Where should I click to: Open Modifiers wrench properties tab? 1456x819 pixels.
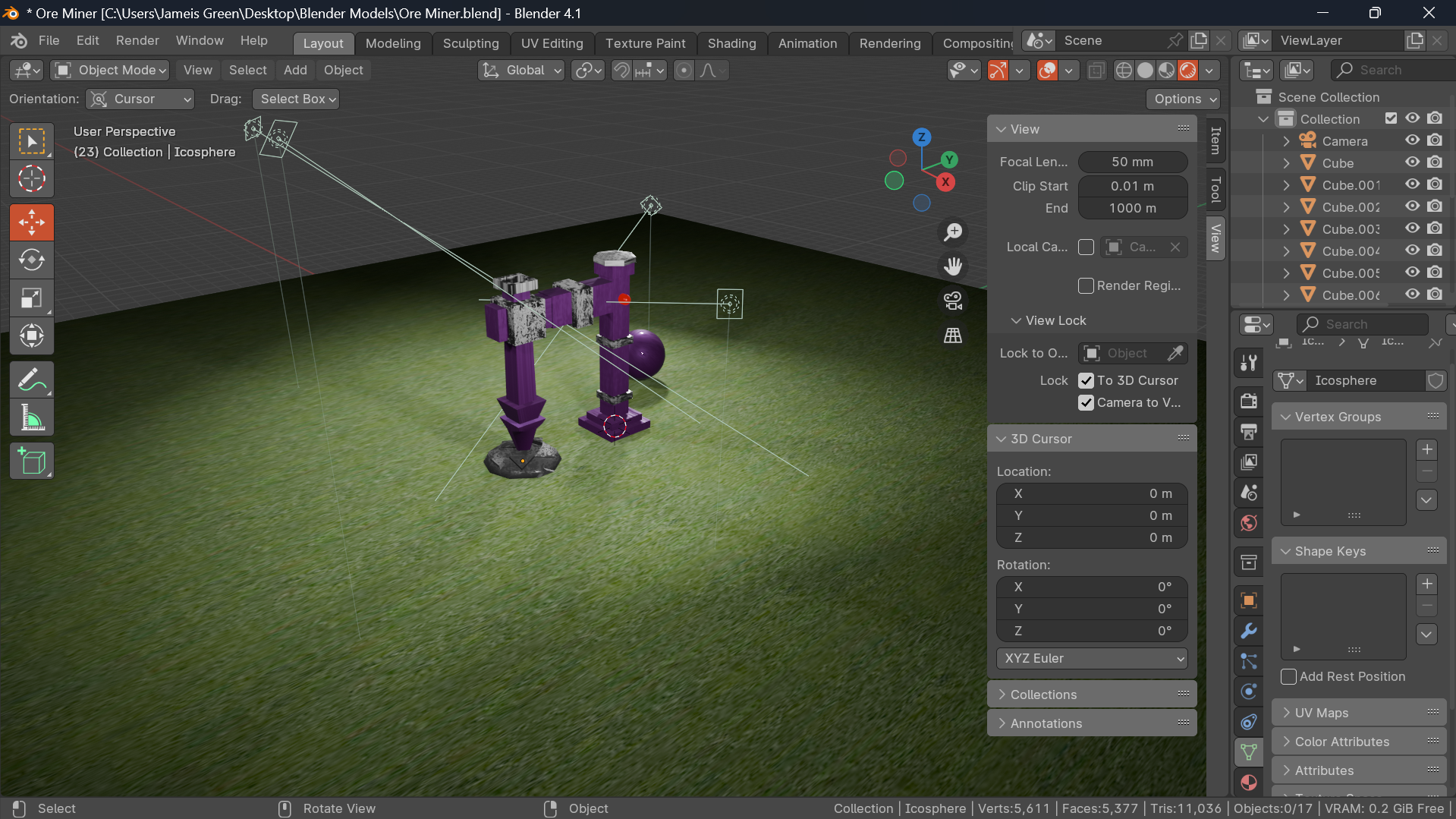(x=1249, y=631)
